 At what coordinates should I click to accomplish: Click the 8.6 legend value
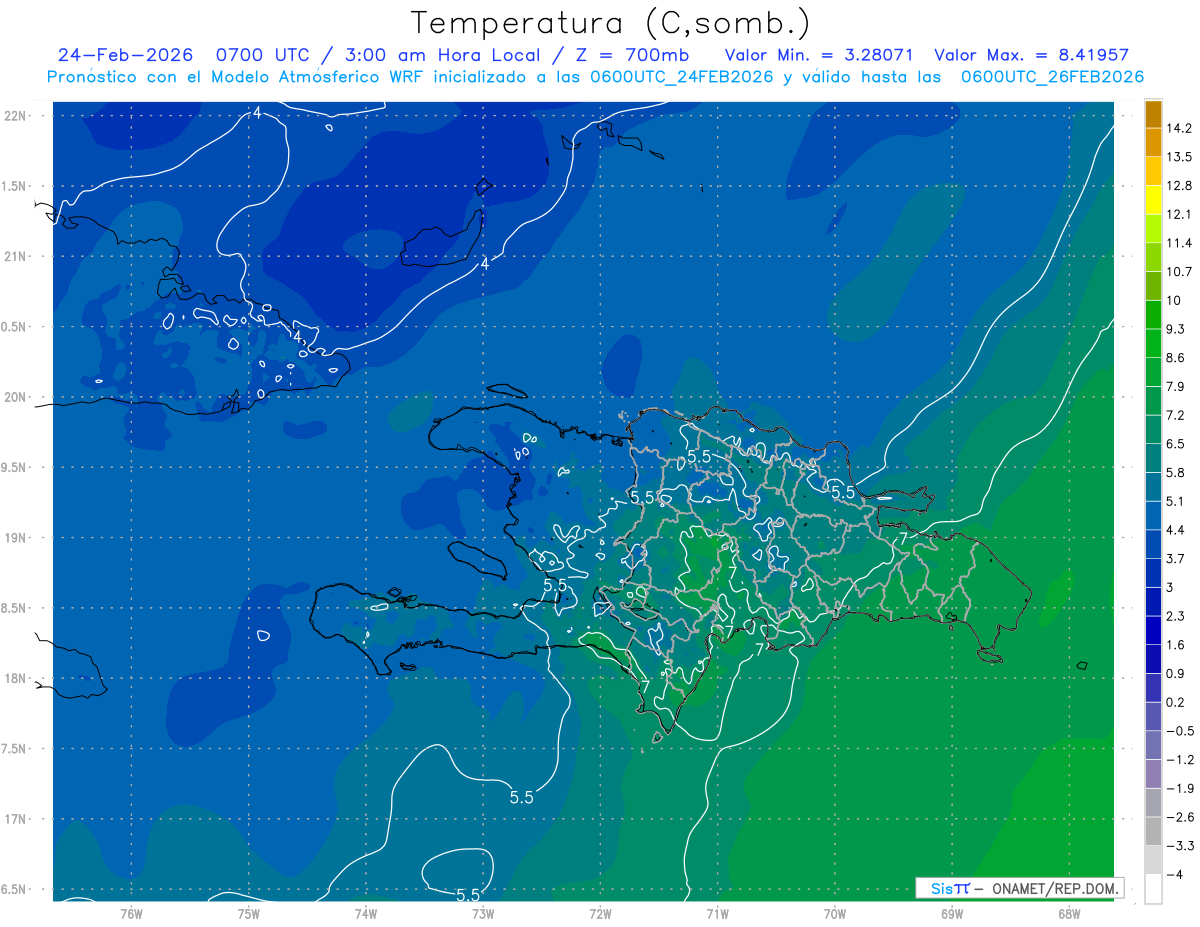(1175, 358)
